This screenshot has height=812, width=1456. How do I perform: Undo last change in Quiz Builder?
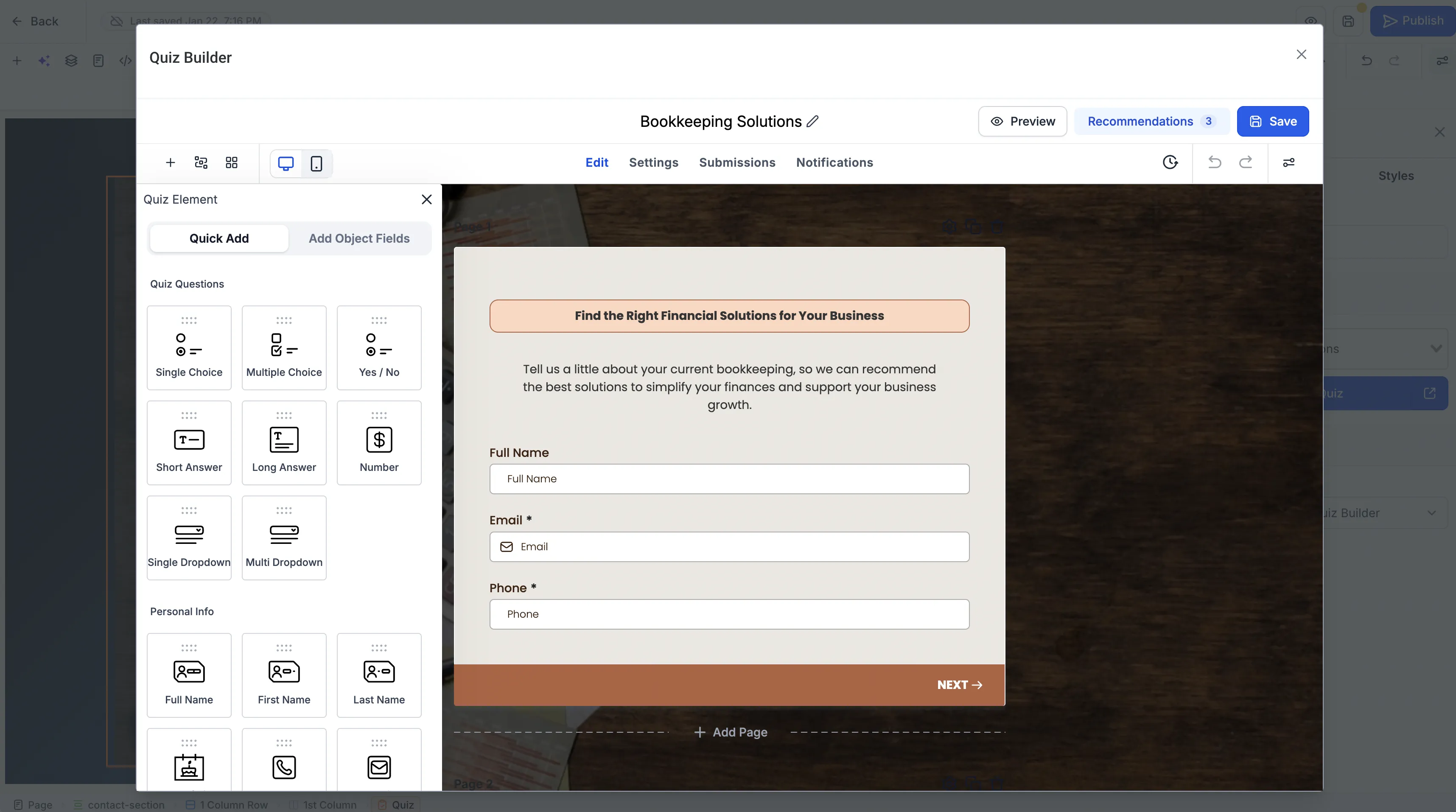pyautogui.click(x=1215, y=163)
